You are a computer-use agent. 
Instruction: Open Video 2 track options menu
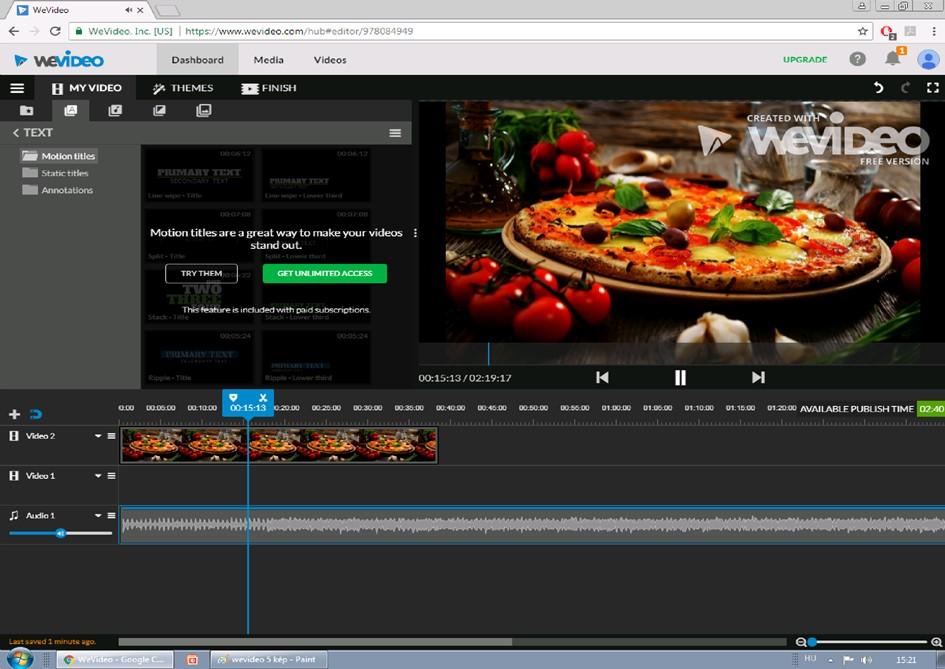click(x=111, y=436)
